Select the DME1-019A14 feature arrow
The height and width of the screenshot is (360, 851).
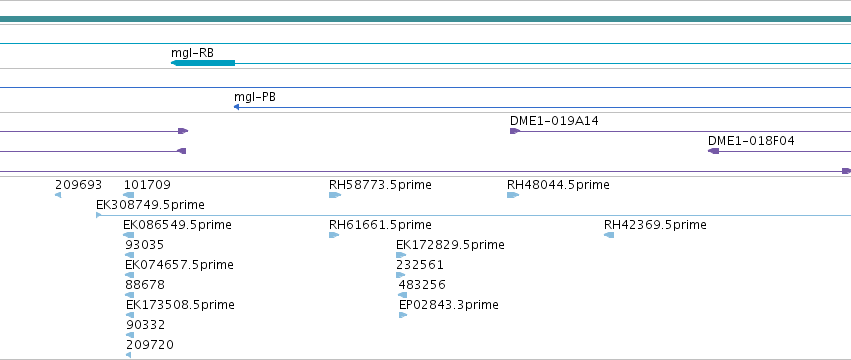515,131
